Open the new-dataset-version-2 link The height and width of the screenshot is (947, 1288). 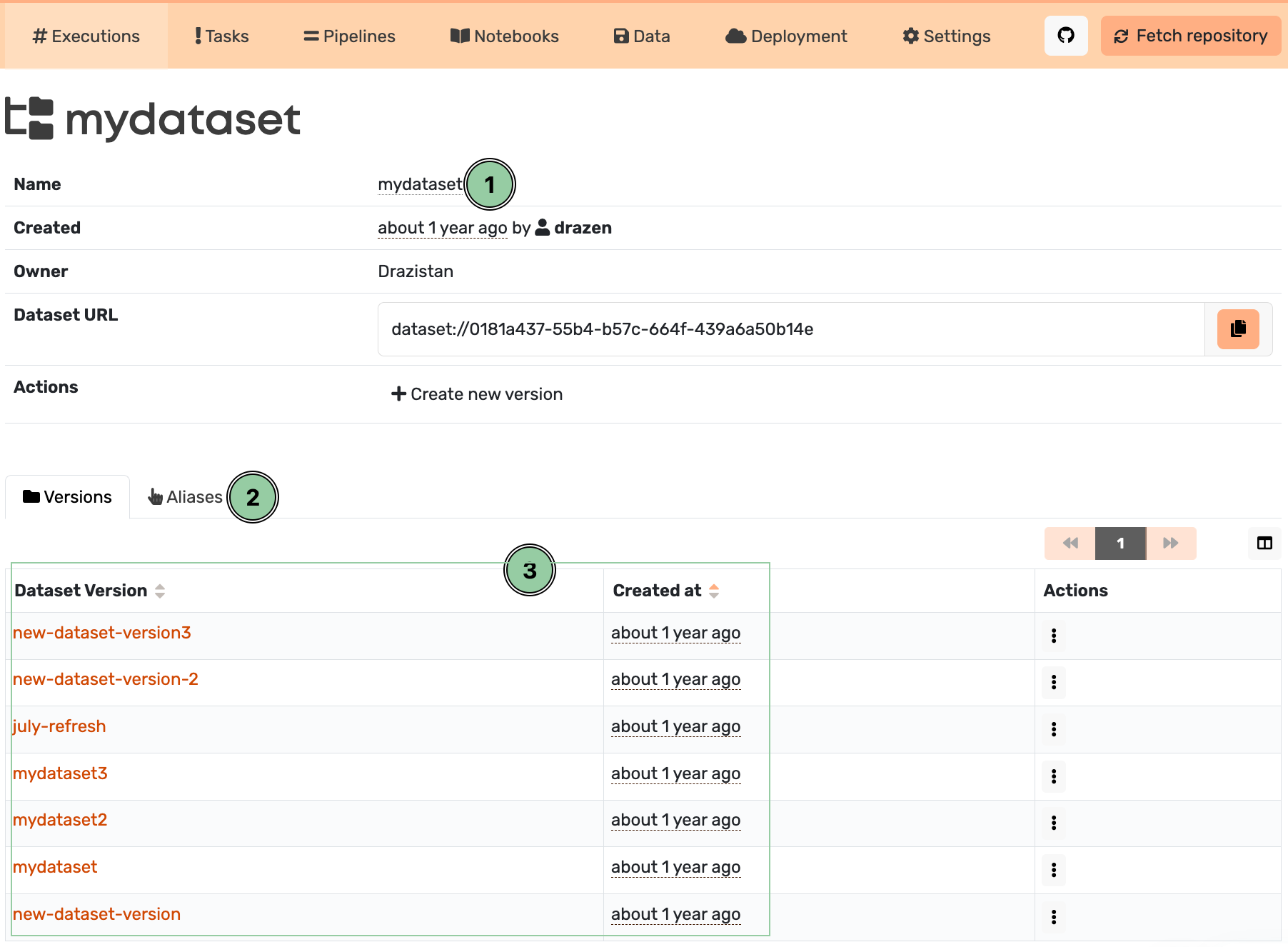106,679
